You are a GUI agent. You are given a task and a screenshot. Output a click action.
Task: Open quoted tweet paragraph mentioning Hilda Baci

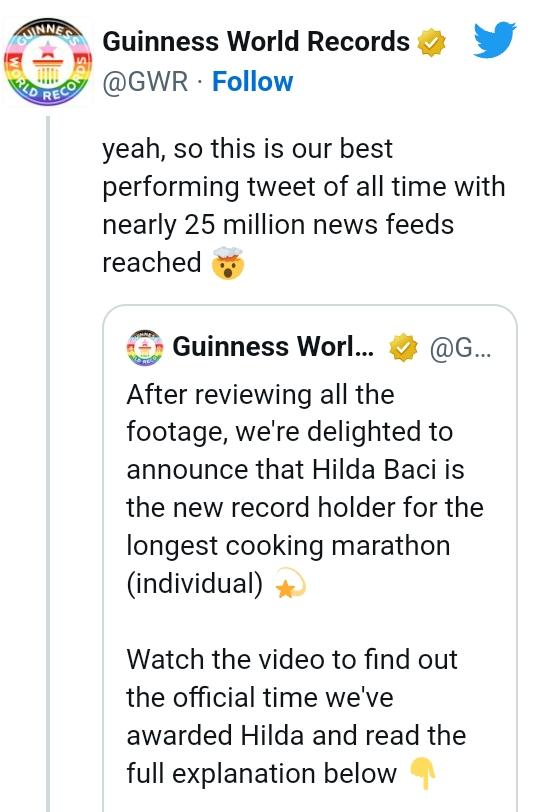point(305,489)
